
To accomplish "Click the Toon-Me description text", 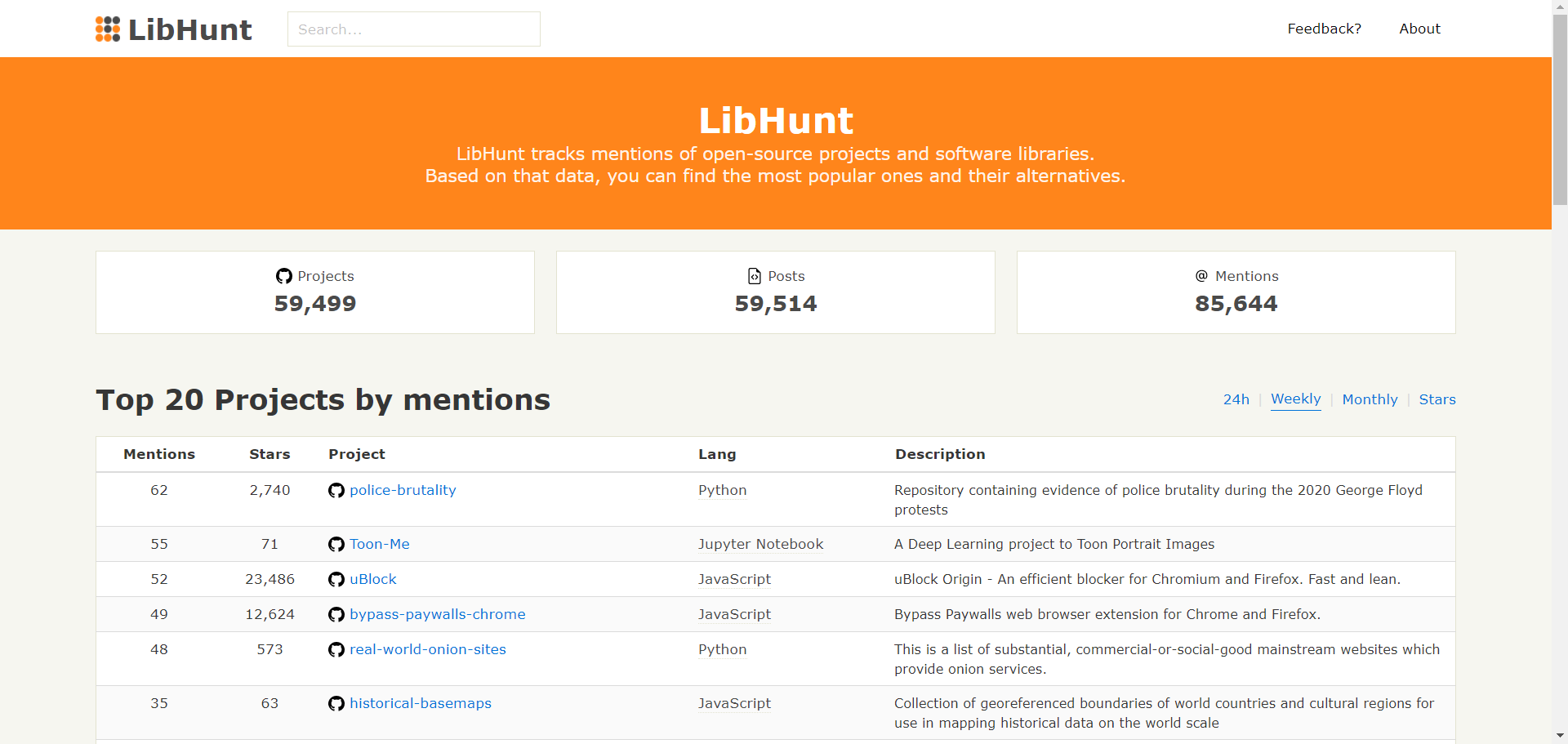I will 1054,544.
